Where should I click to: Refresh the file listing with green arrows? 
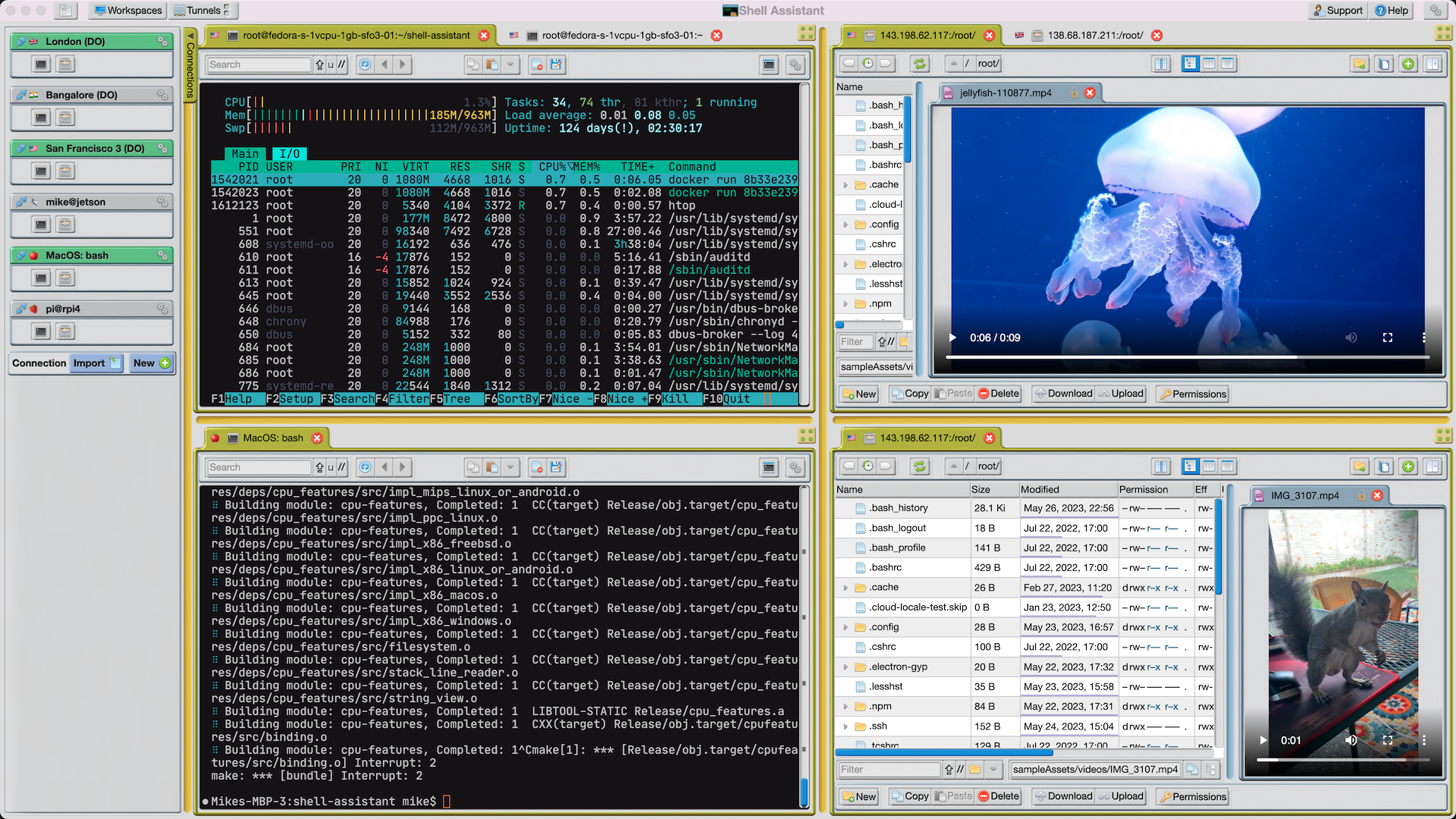point(920,64)
